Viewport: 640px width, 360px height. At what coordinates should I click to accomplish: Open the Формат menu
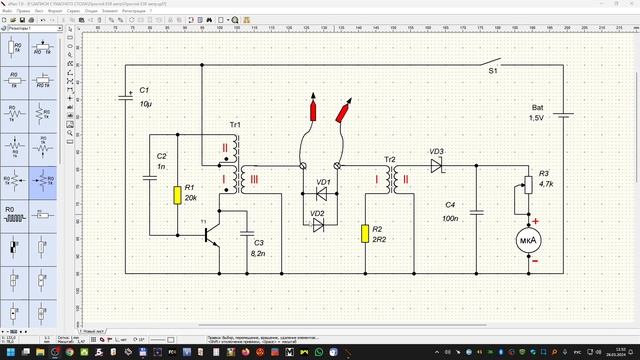click(x=55, y=11)
